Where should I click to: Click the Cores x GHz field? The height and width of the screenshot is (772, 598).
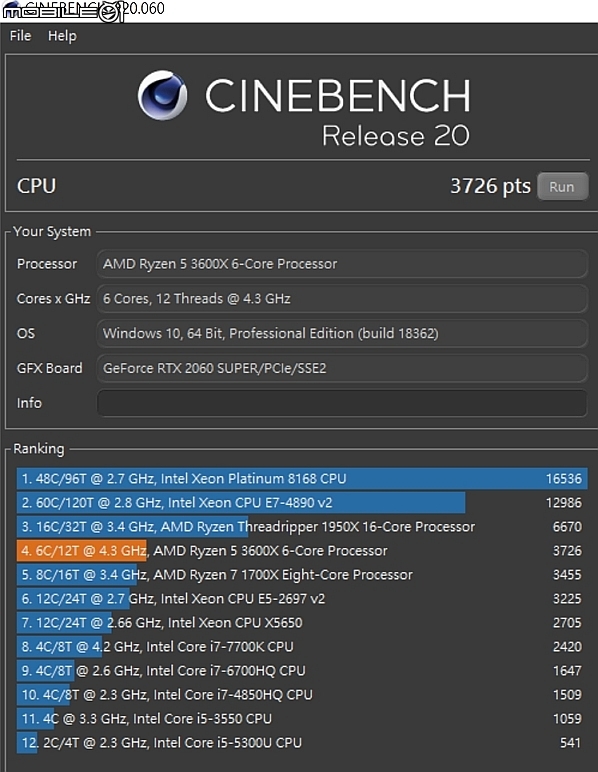342,299
